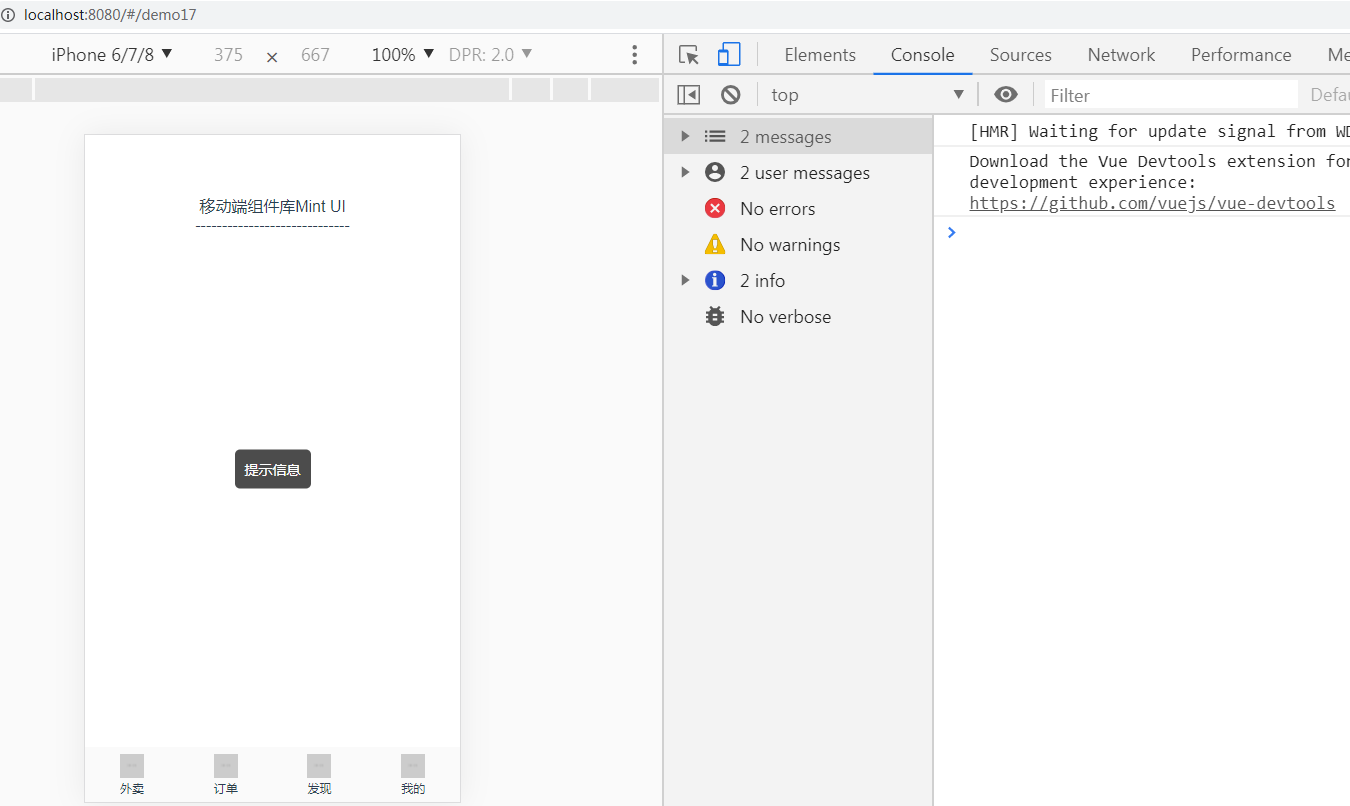Switch to the Elements tab
The height and width of the screenshot is (806, 1350).
click(820, 55)
